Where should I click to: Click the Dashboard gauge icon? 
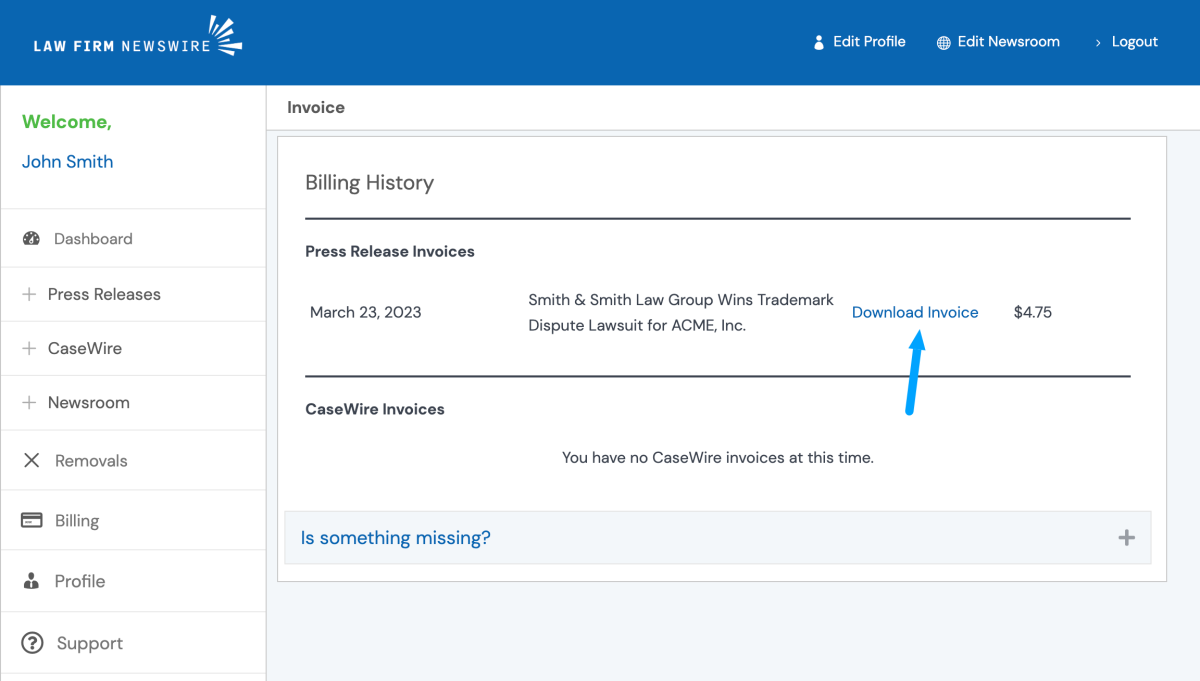pos(31,239)
